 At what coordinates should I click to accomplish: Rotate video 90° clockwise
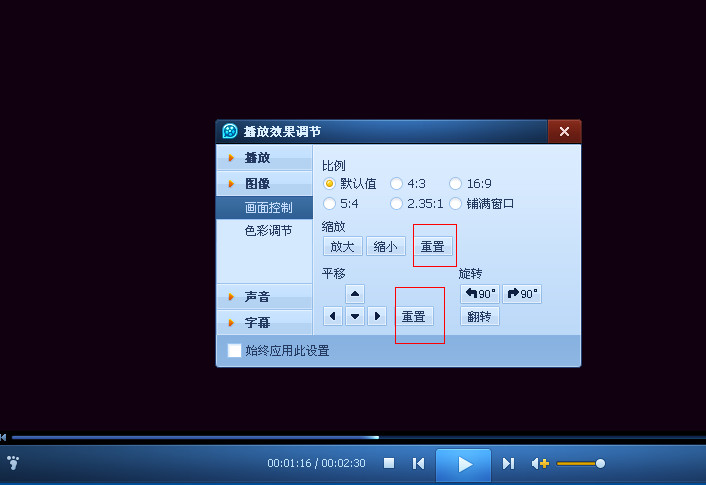(521, 294)
